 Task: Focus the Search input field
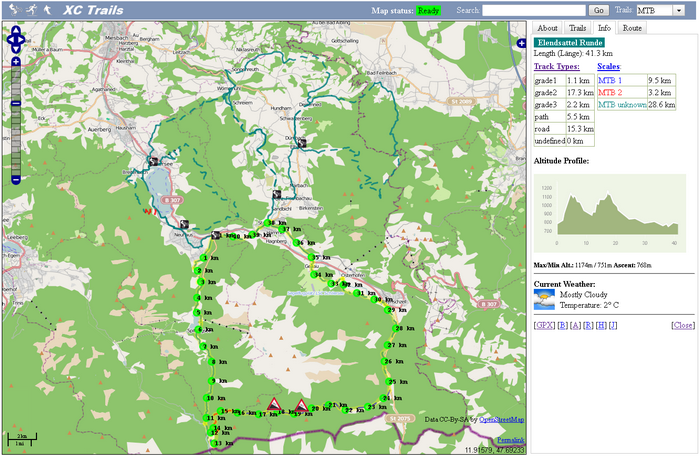533,10
